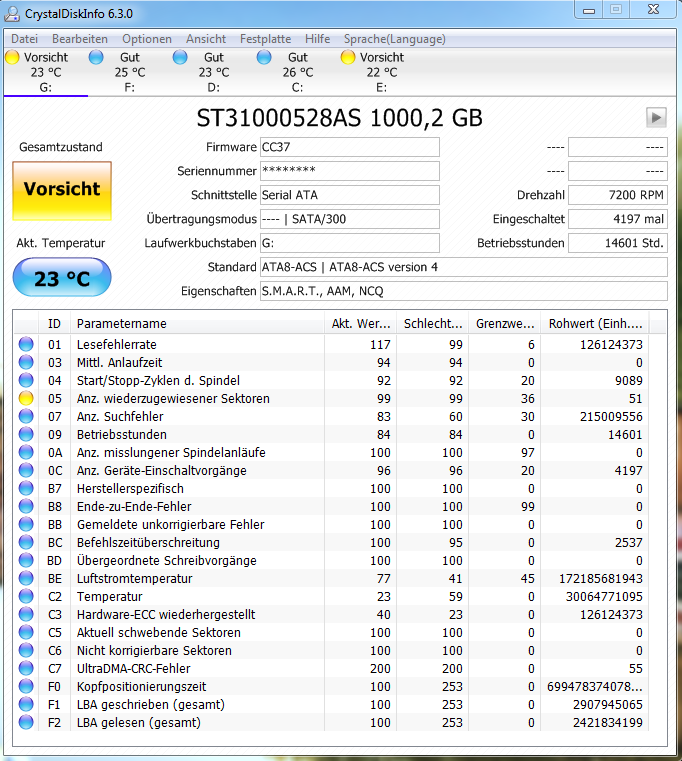Viewport: 682px width, 761px height.
Task: Minimize the CrystalDiskInfo window
Action: tap(589, 10)
